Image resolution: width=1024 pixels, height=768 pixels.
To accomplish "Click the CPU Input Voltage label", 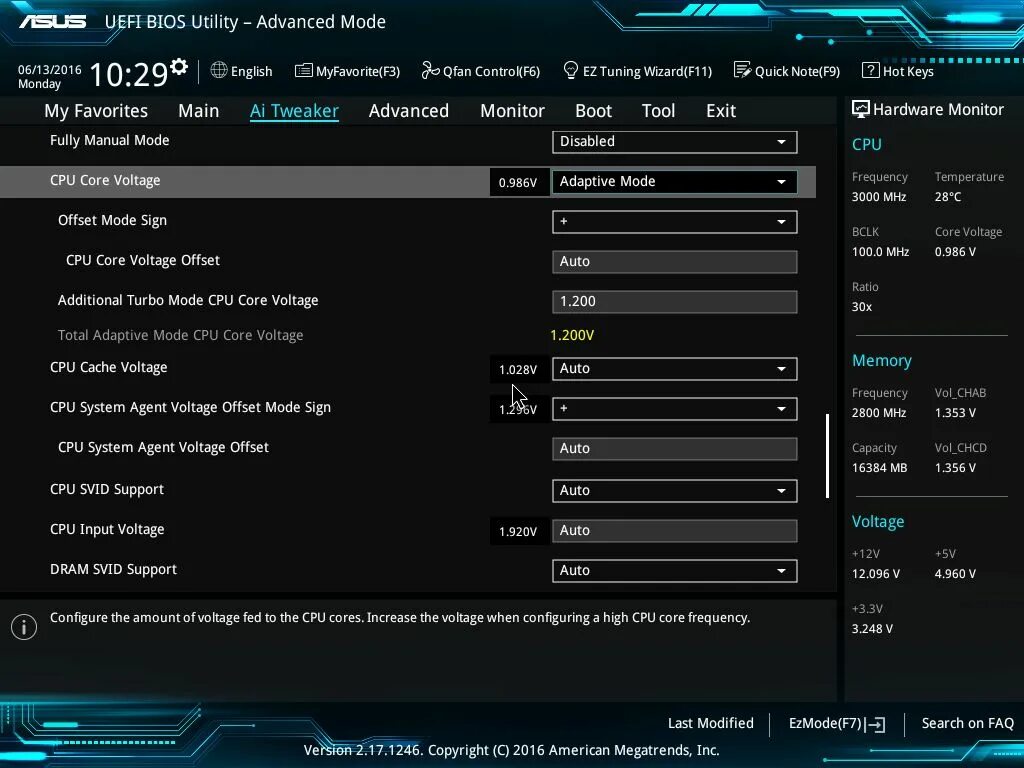I will click(107, 529).
